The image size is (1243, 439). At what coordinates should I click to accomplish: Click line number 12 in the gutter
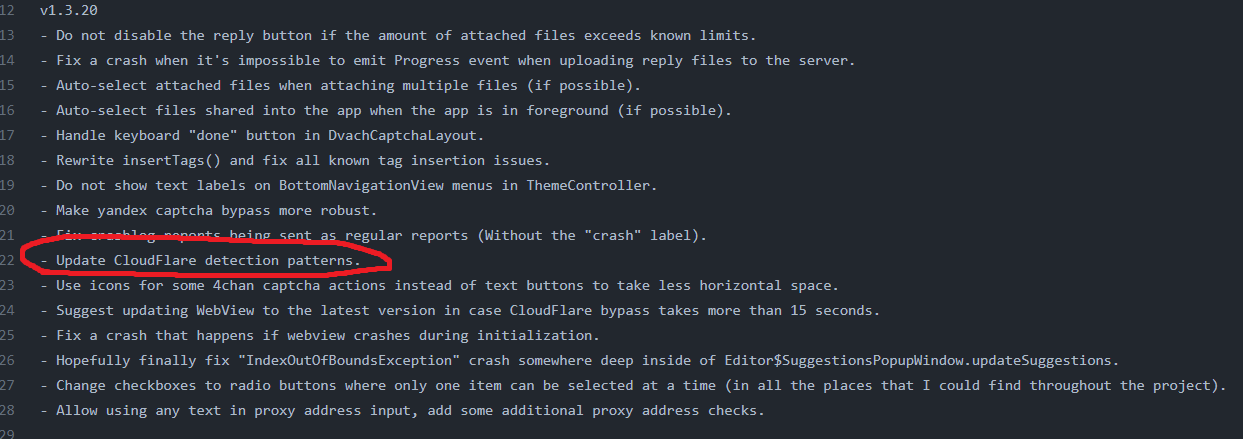coord(8,10)
